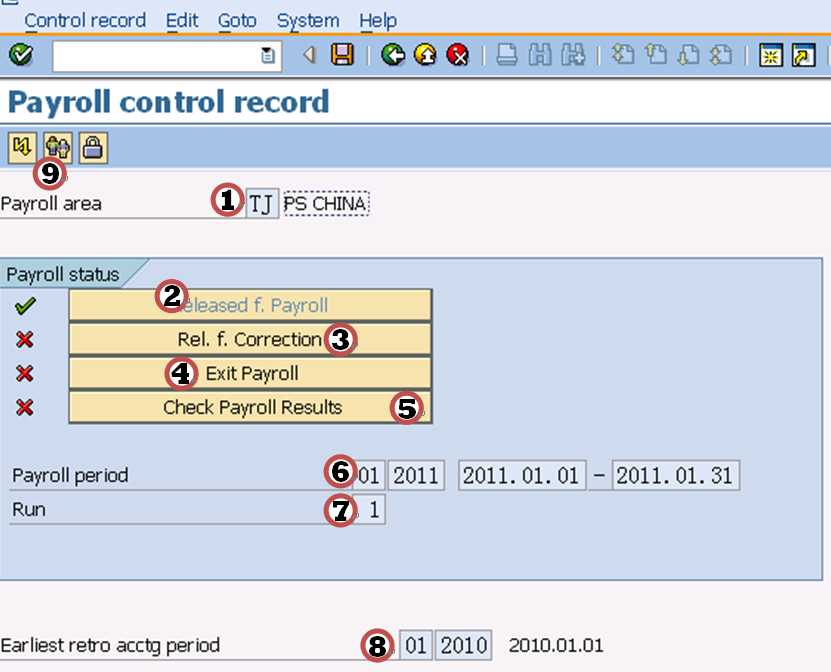Click the earliest retro period 01 field
831x672 pixels.
coord(416,646)
